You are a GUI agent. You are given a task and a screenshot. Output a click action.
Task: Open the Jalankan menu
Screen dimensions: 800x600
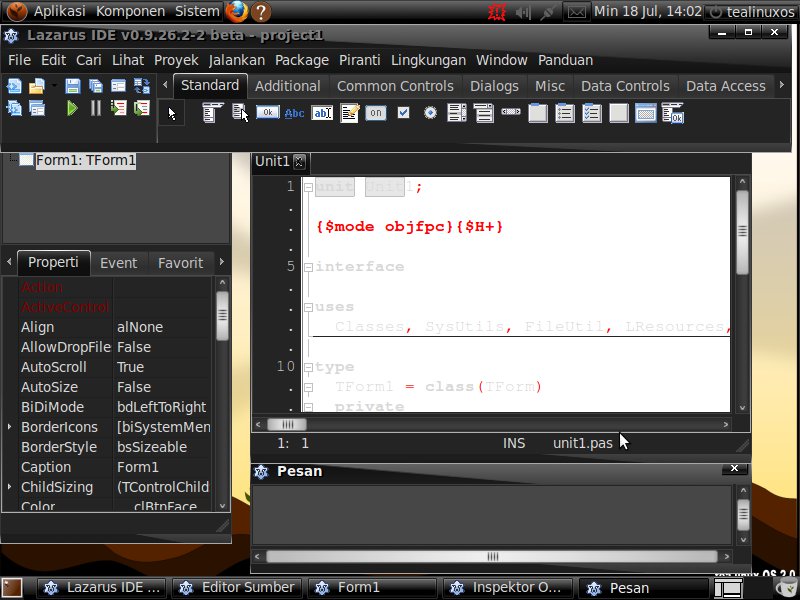click(x=237, y=60)
